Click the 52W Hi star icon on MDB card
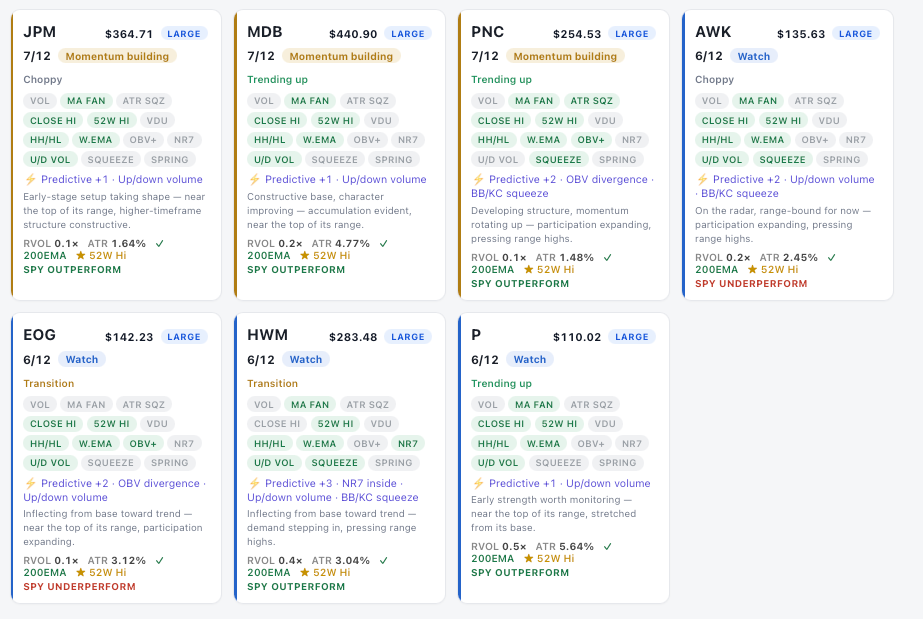The image size is (923, 619). pos(305,255)
